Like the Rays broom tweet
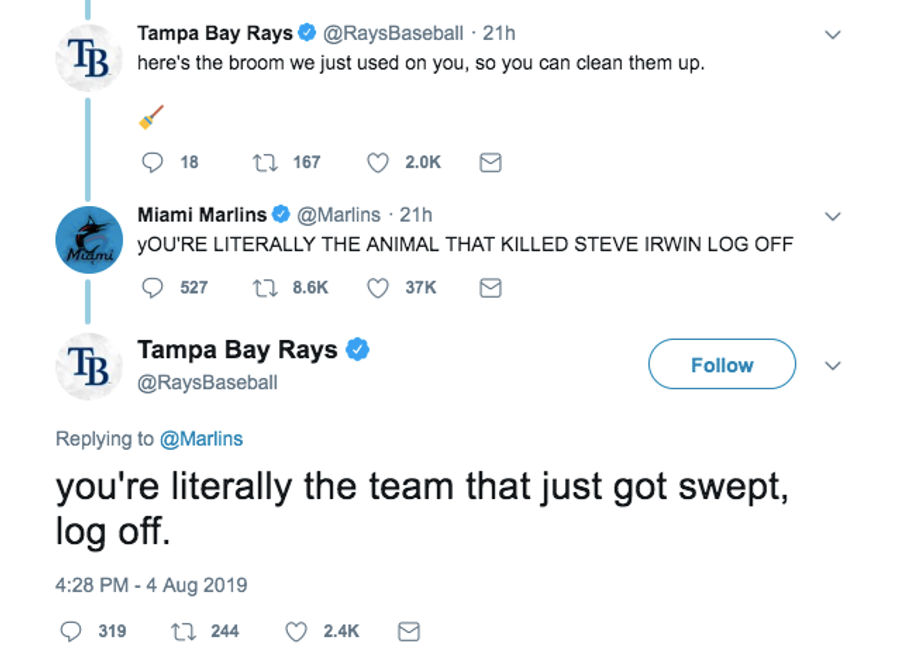This screenshot has height=654, width=900. tap(378, 162)
